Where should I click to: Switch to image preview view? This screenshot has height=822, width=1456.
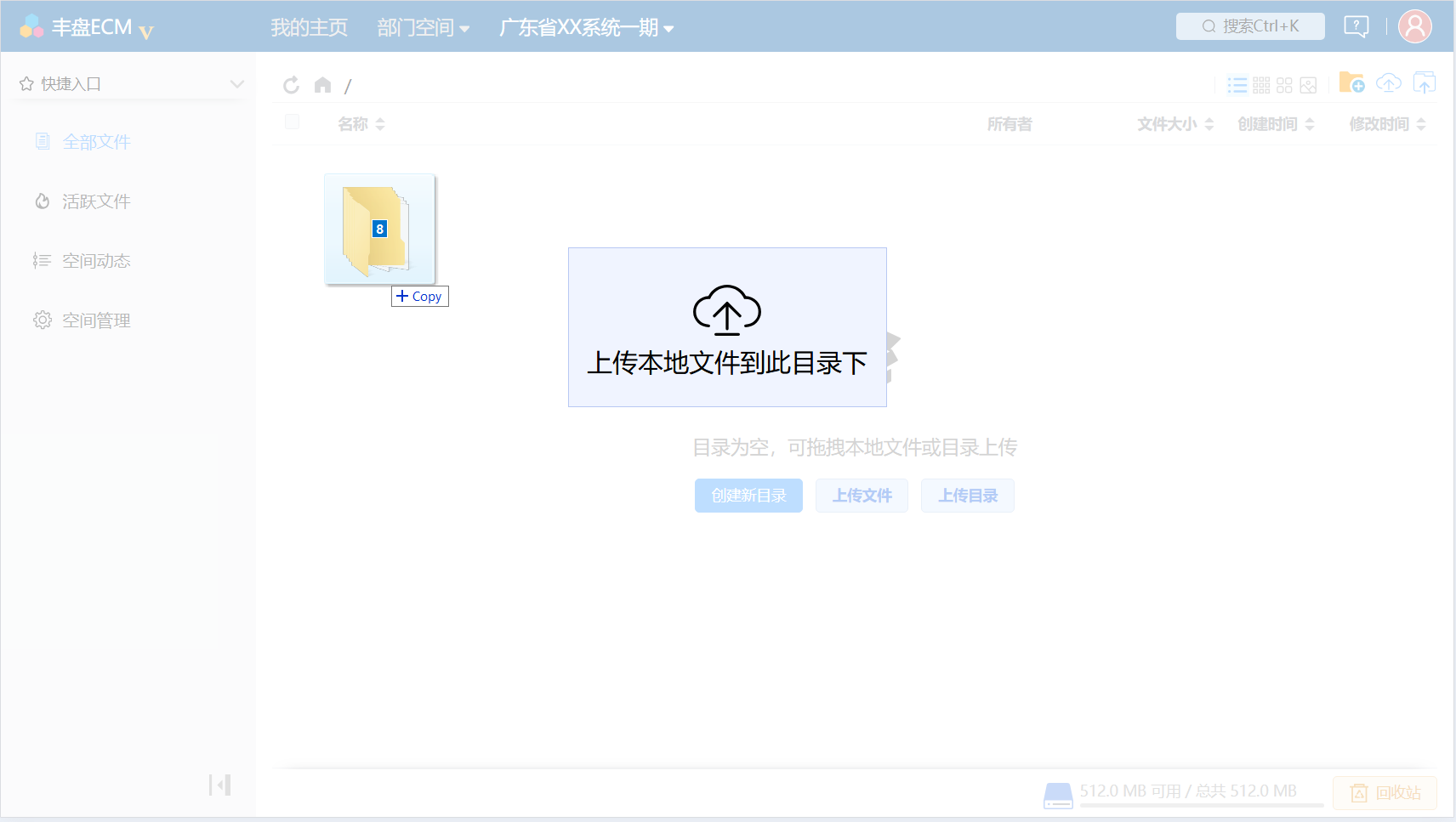[1308, 85]
